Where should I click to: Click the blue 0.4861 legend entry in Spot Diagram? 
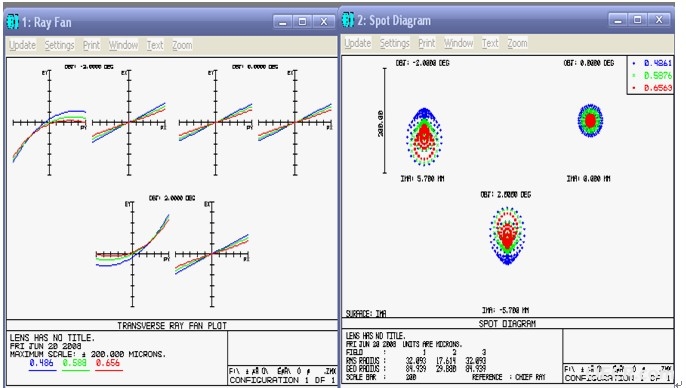tap(653, 63)
